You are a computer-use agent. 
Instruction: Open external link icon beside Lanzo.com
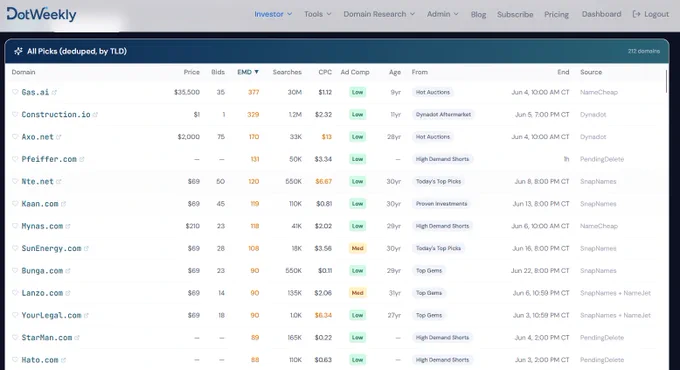click(68, 293)
